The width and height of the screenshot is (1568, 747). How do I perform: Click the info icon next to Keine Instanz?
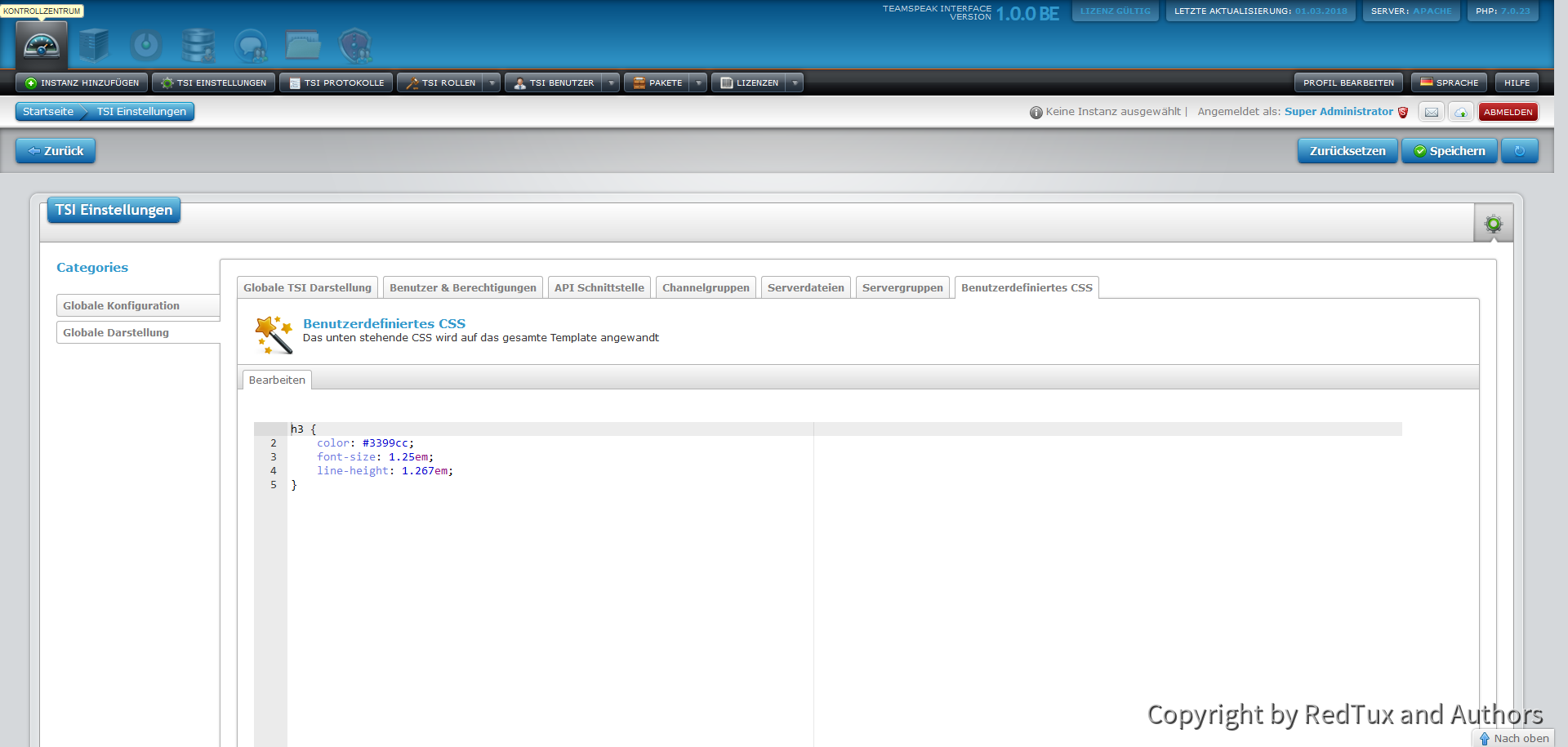[x=1036, y=113]
